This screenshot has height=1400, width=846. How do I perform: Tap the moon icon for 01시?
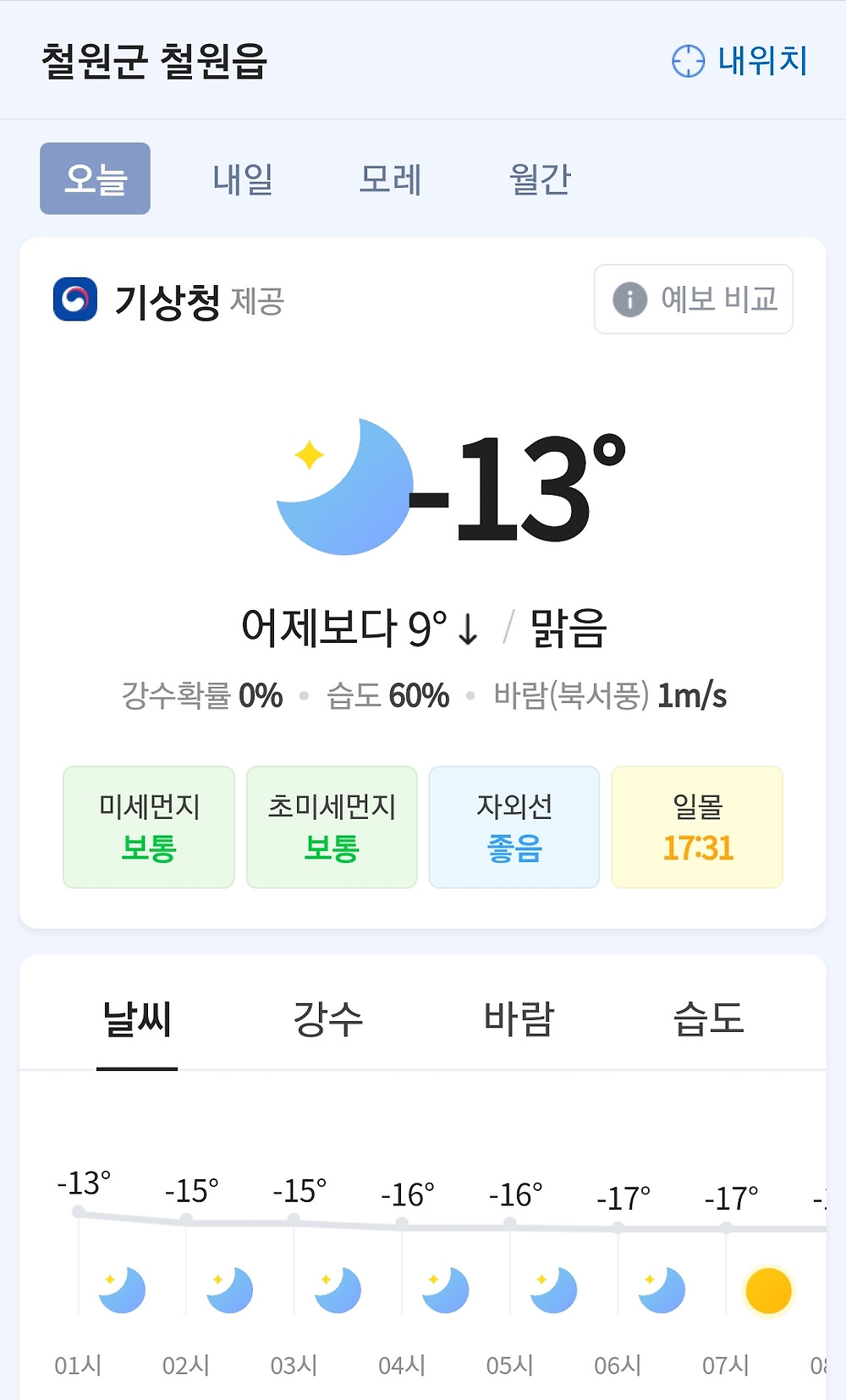[x=123, y=1290]
